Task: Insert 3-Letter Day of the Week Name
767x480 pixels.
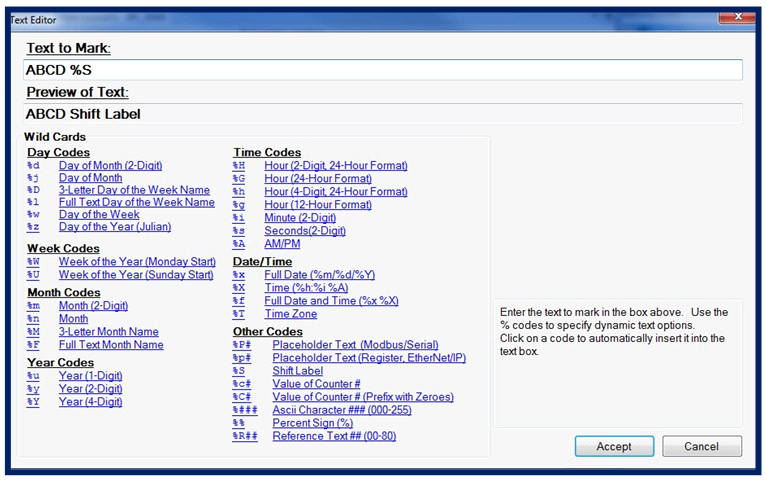Action: [x=134, y=189]
